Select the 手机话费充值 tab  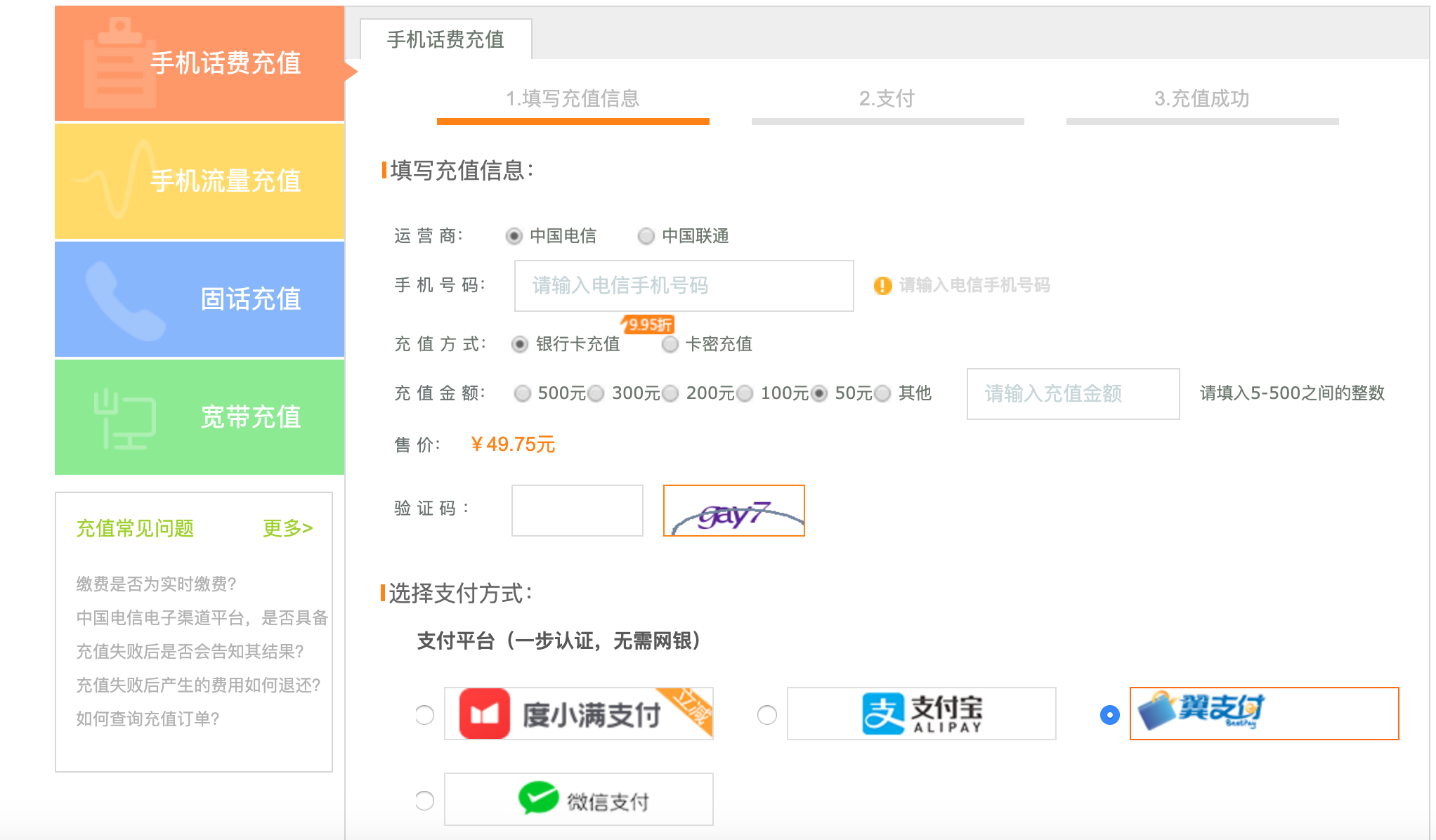(446, 39)
